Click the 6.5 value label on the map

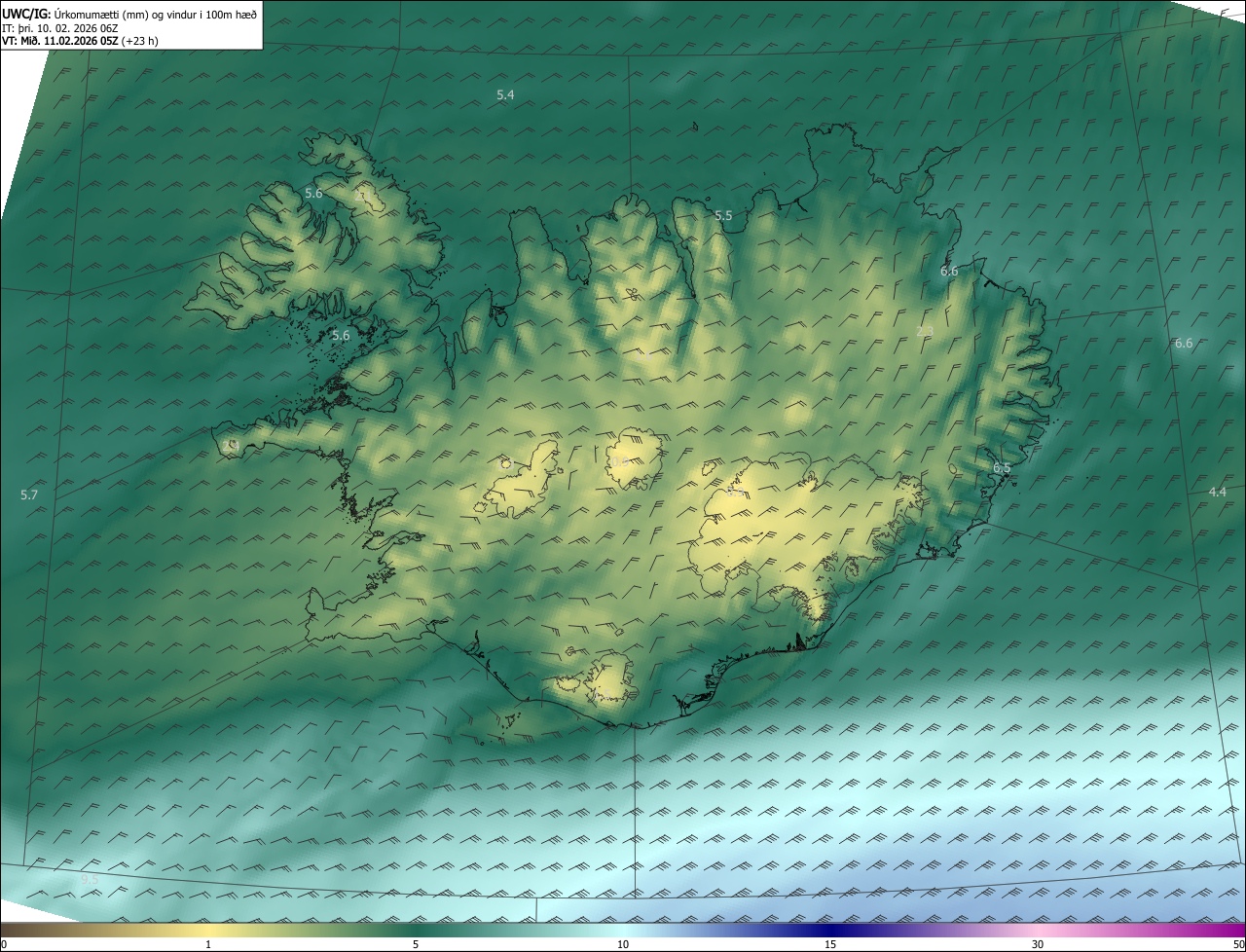[1002, 467]
